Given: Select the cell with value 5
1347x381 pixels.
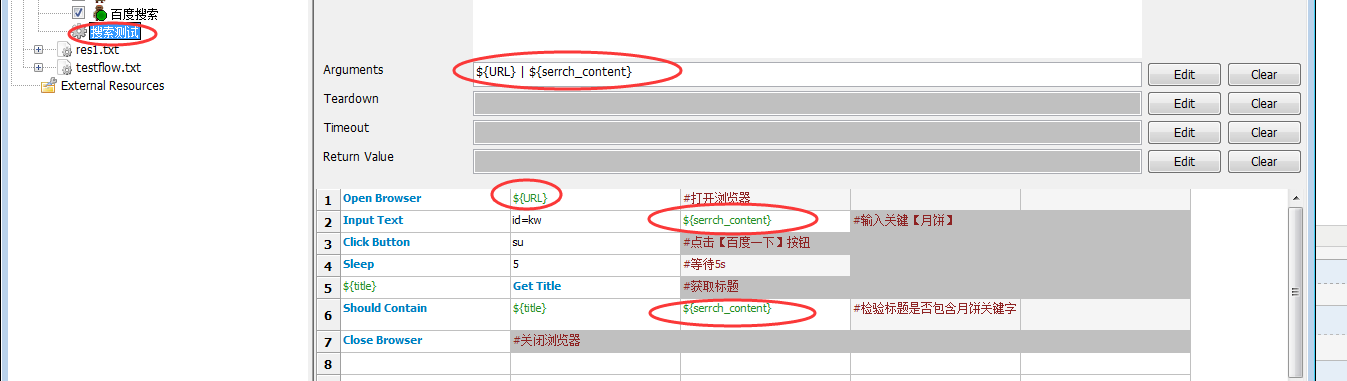Looking at the screenshot, I should (595, 265).
